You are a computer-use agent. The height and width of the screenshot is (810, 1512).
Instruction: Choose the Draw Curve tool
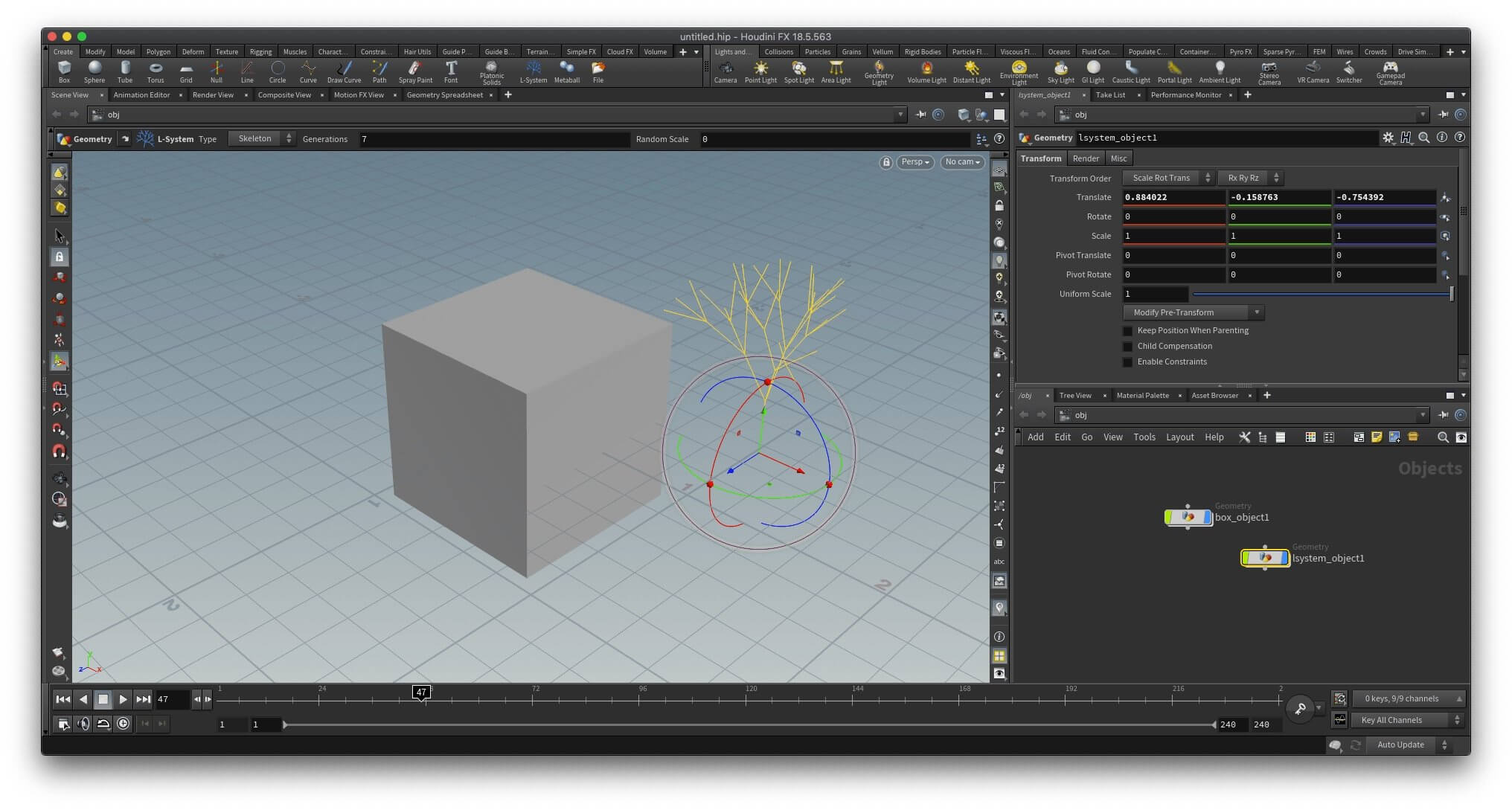344,71
